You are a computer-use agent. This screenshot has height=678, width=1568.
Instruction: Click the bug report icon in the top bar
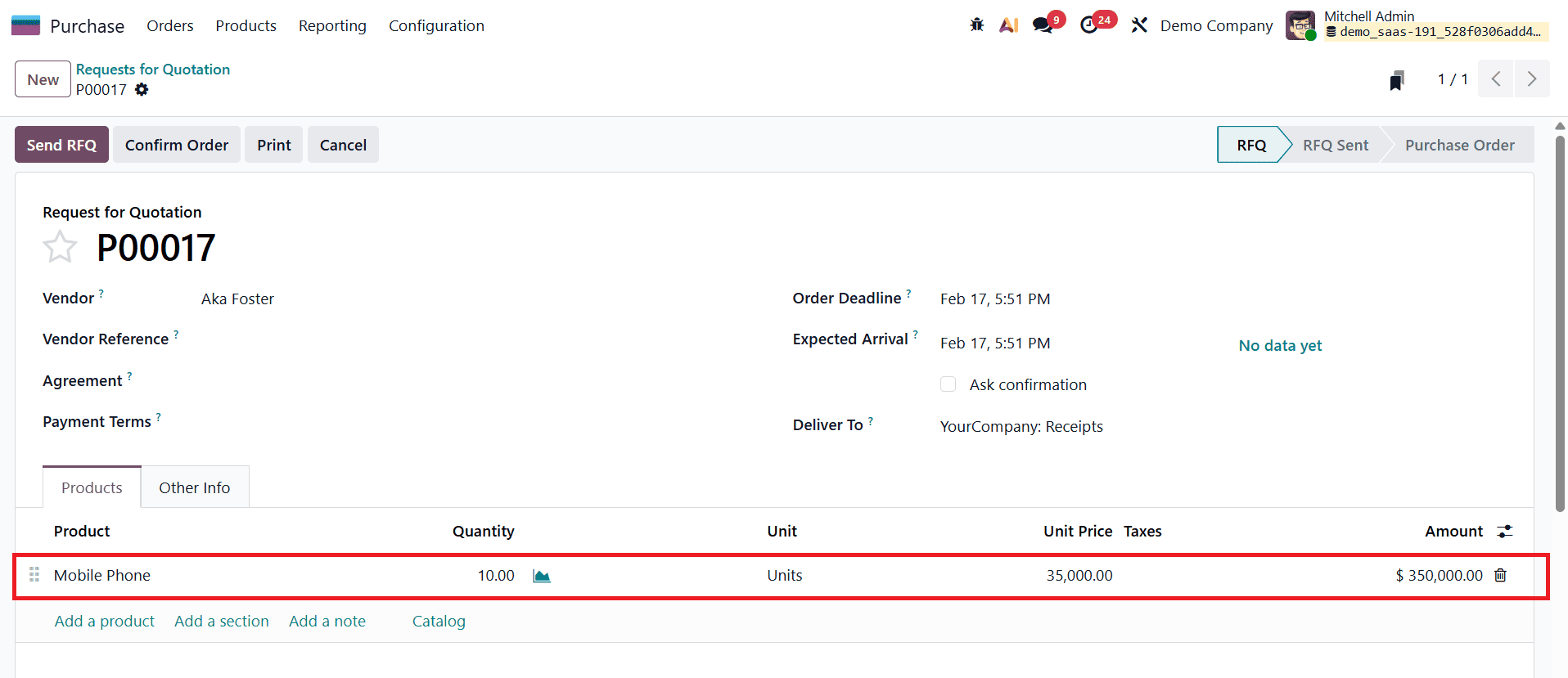976,25
